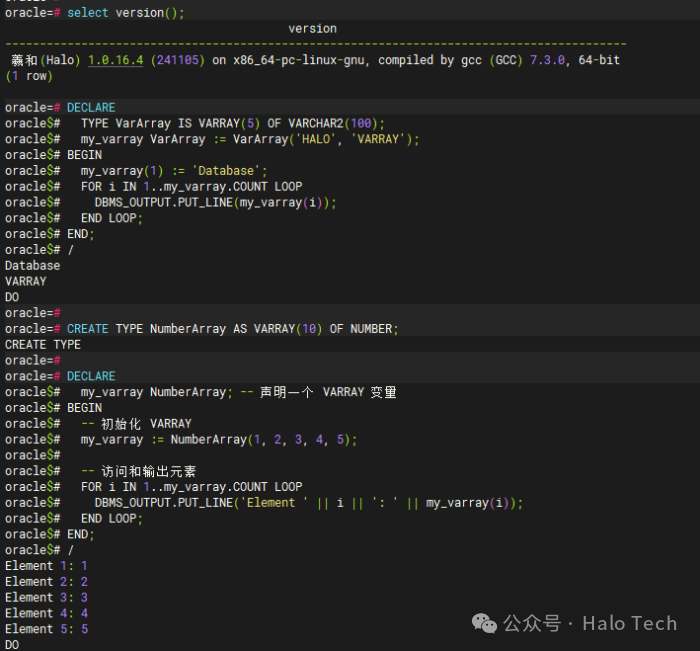
Task: Click the 'CREATE TYPE' result line
Action: click(x=43, y=345)
